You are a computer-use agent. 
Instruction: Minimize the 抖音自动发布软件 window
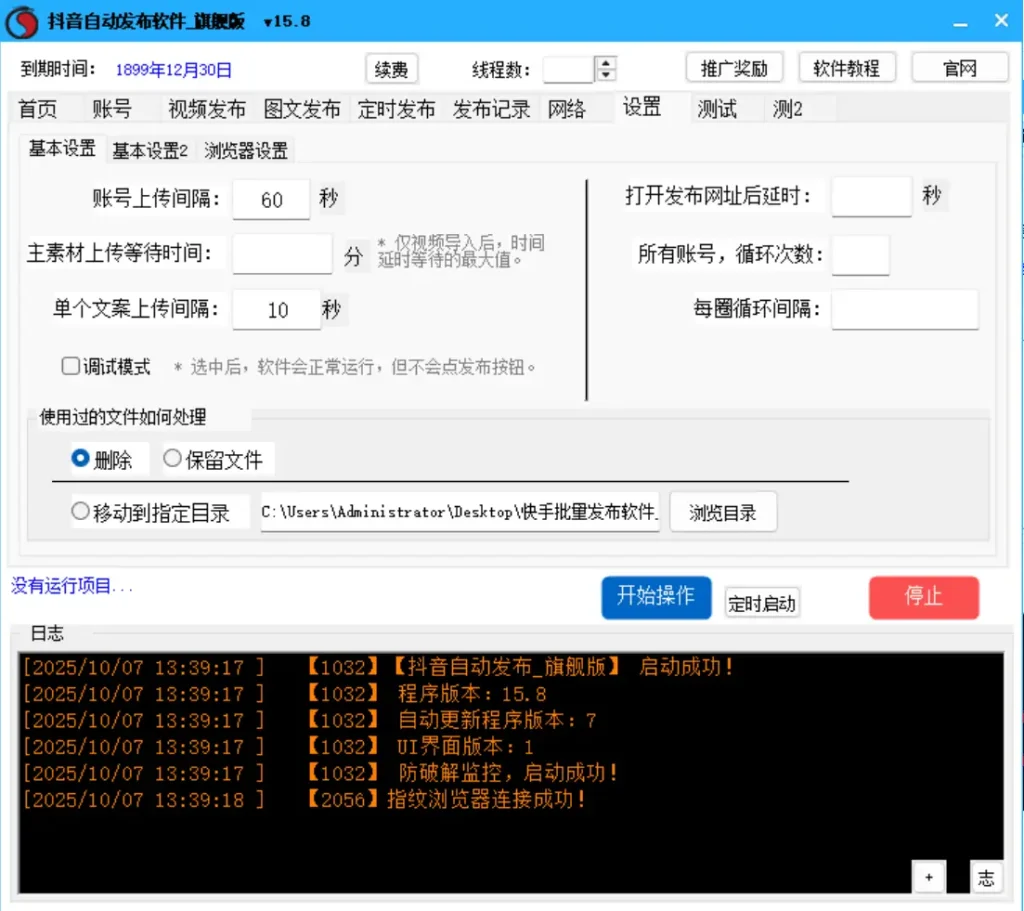(959, 21)
